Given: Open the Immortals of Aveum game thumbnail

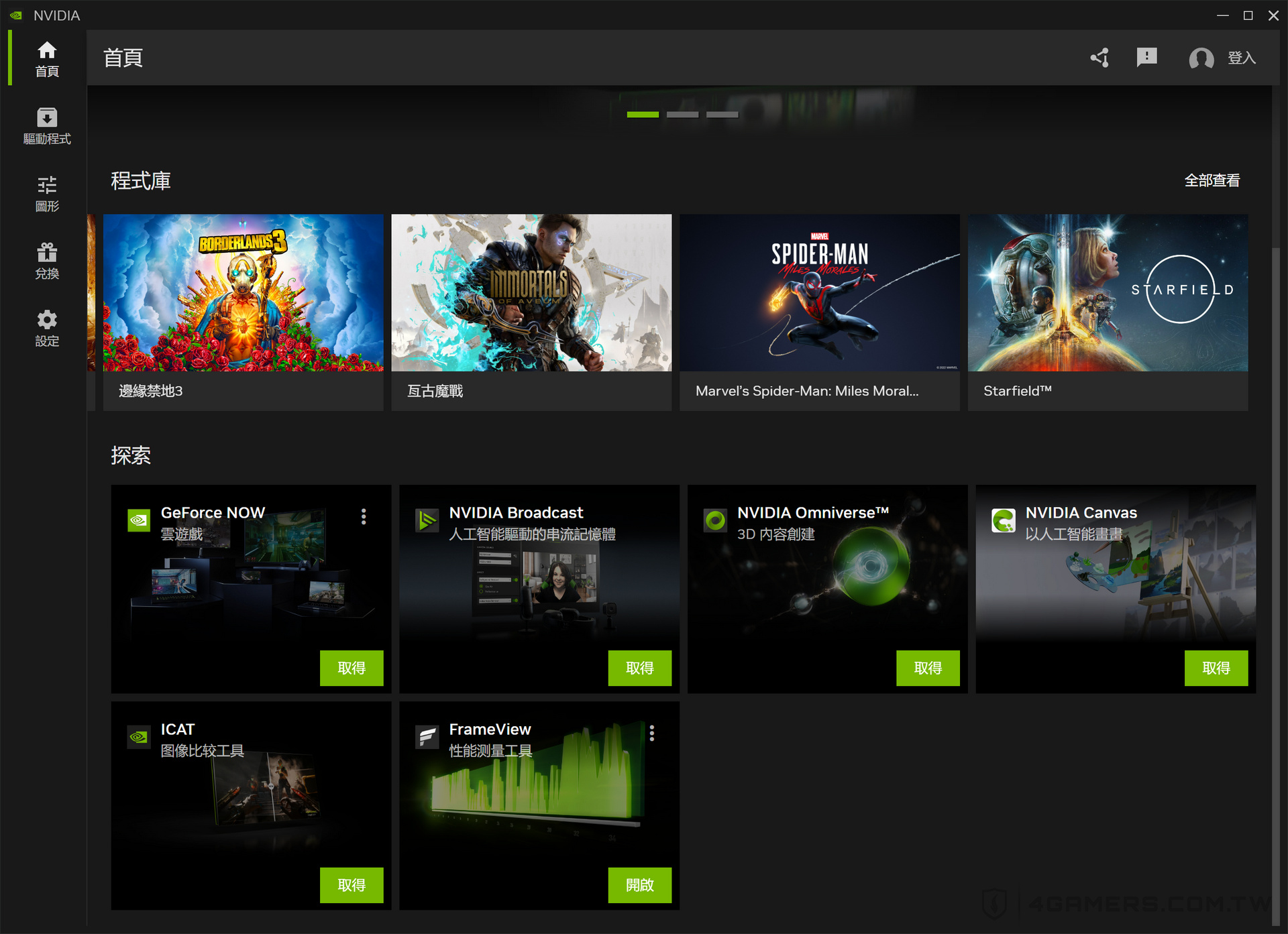Looking at the screenshot, I should [531, 292].
